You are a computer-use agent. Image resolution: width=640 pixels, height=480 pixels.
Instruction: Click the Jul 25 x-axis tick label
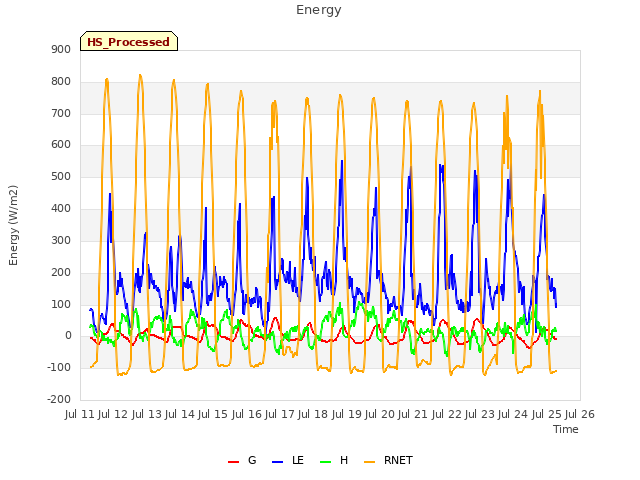pos(547,414)
